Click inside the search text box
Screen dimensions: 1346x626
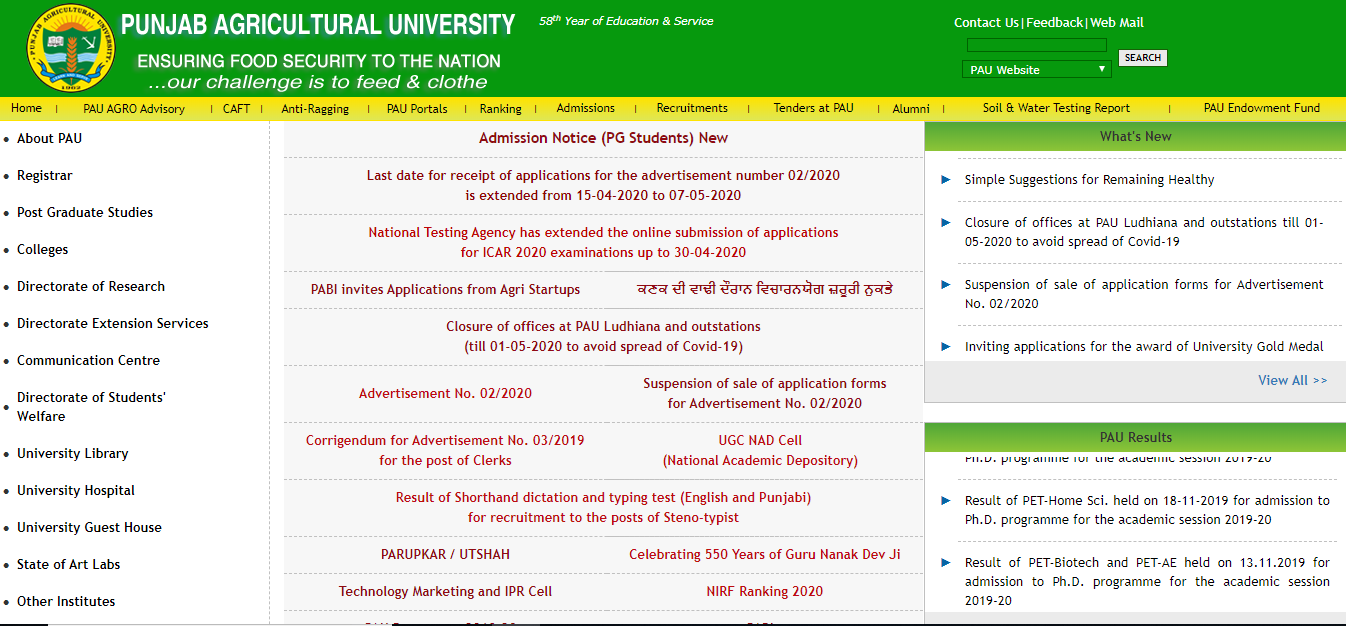point(1036,44)
